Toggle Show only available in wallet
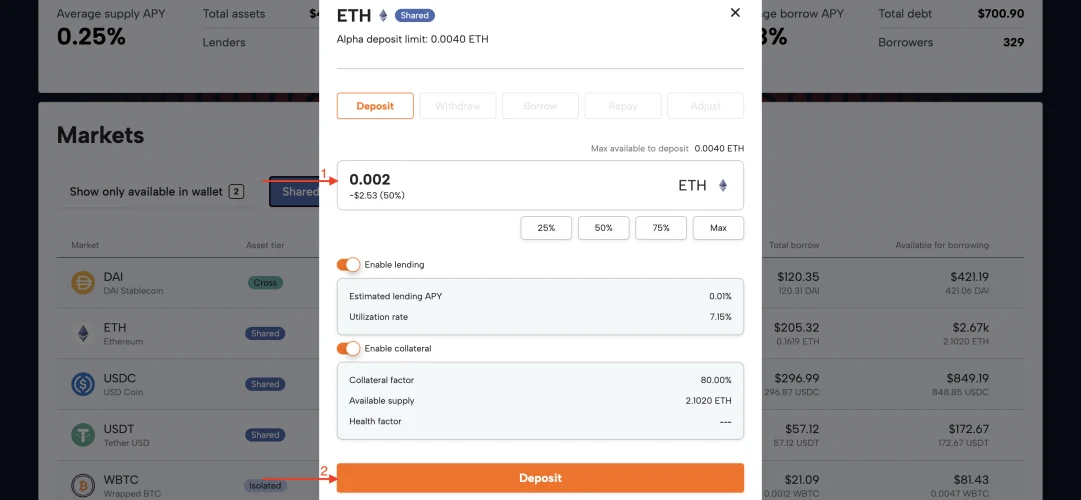 click(157, 192)
